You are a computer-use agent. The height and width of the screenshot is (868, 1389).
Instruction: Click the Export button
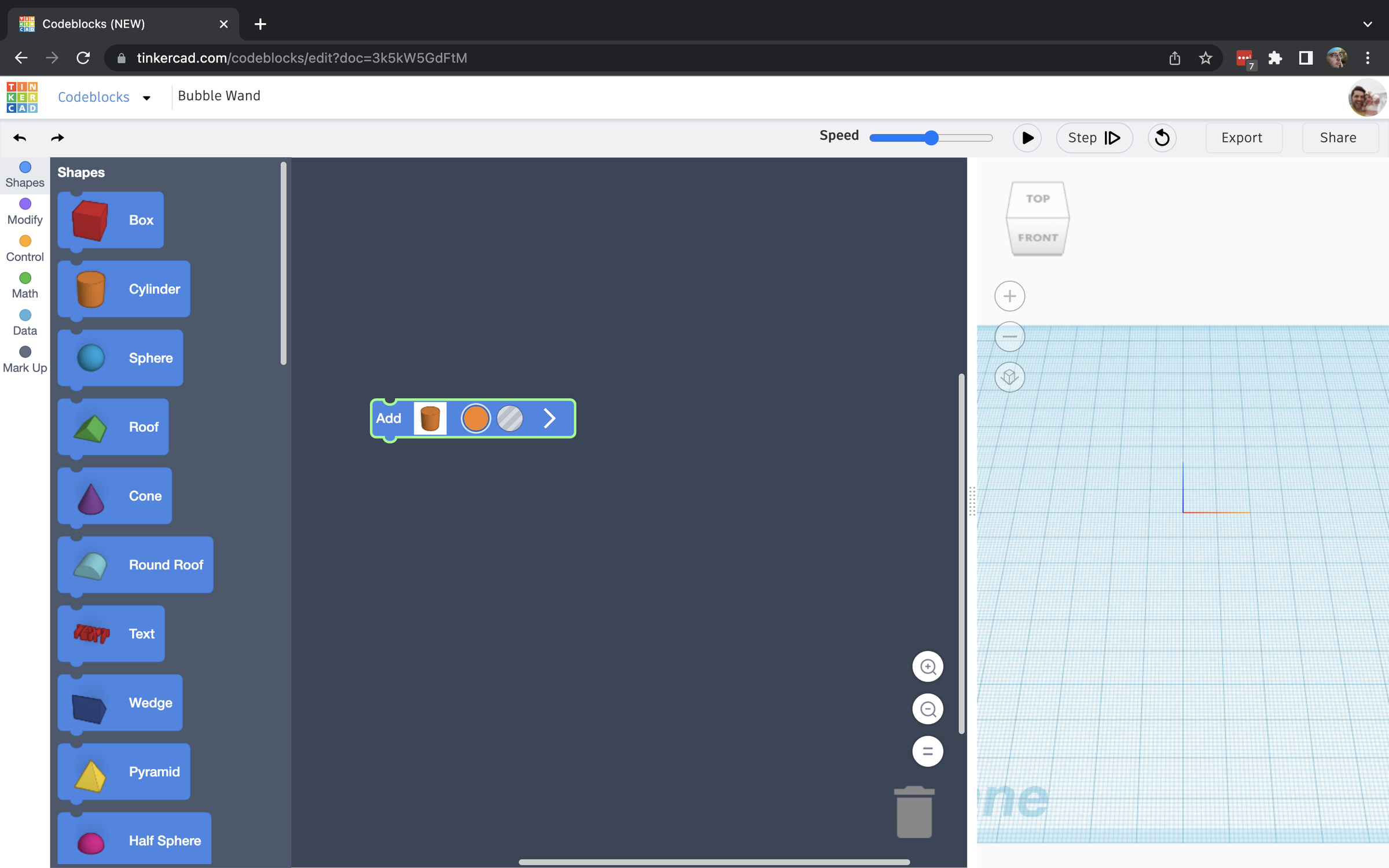click(x=1242, y=138)
